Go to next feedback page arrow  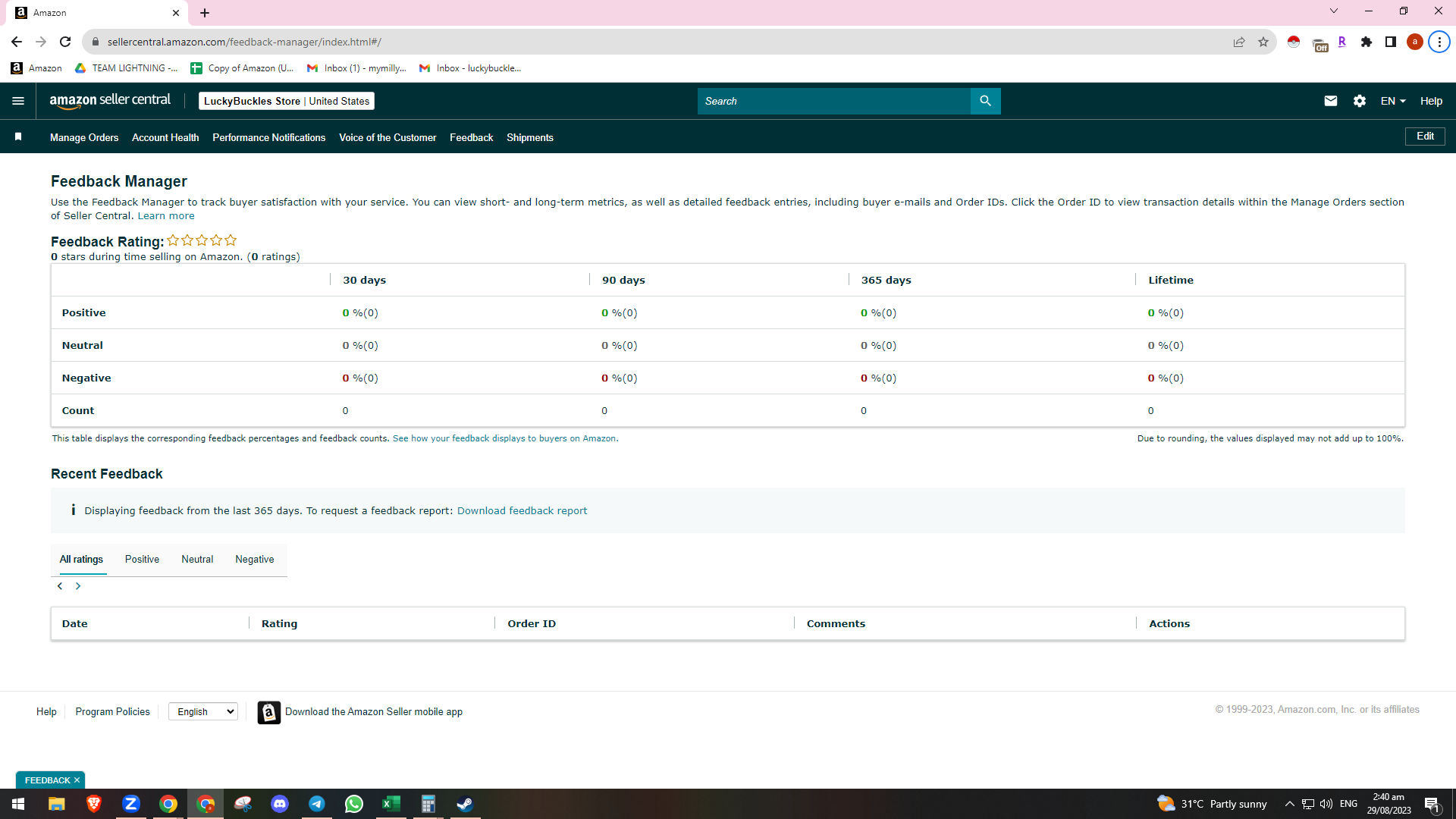[x=78, y=586]
